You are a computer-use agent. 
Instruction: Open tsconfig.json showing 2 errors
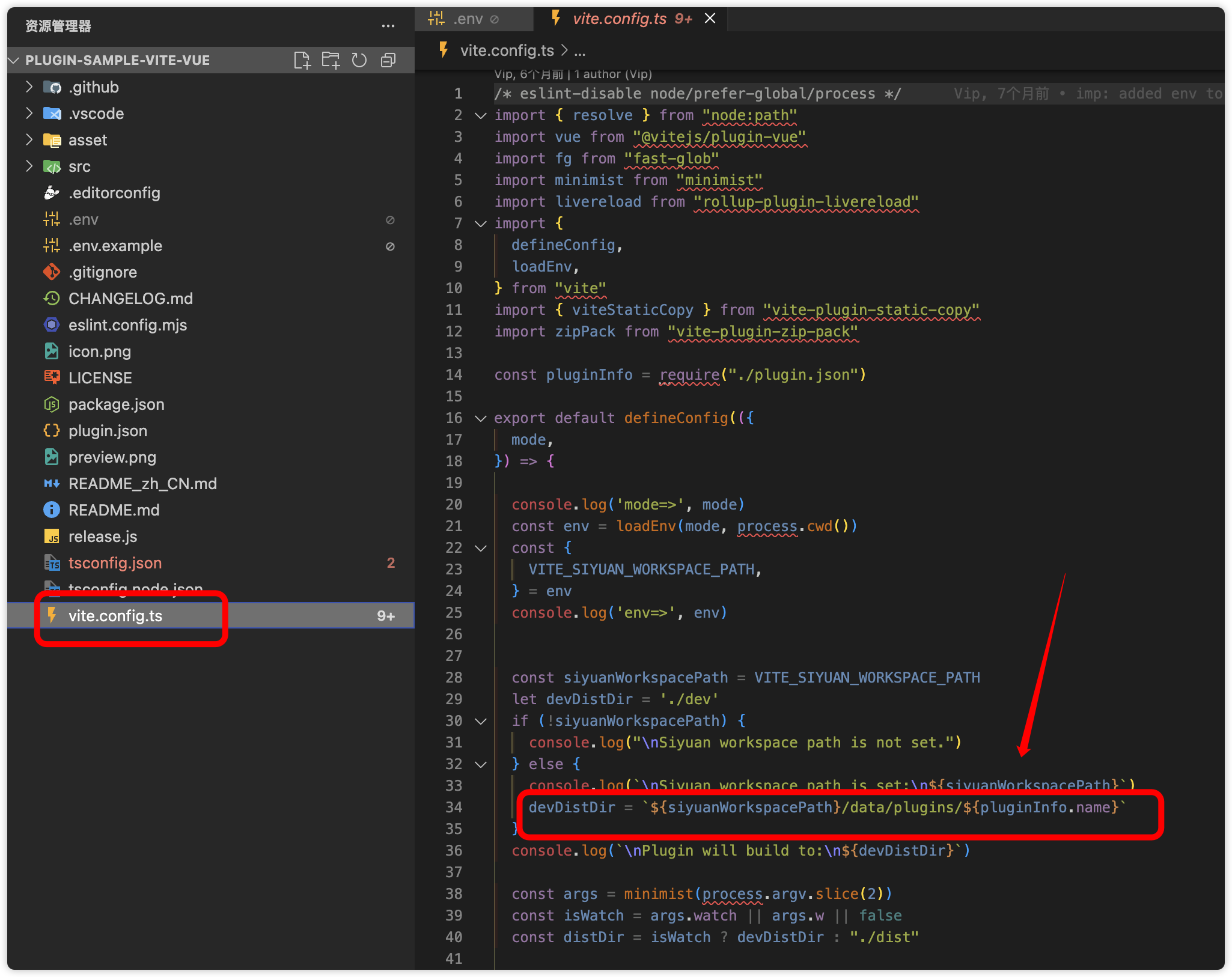(115, 563)
